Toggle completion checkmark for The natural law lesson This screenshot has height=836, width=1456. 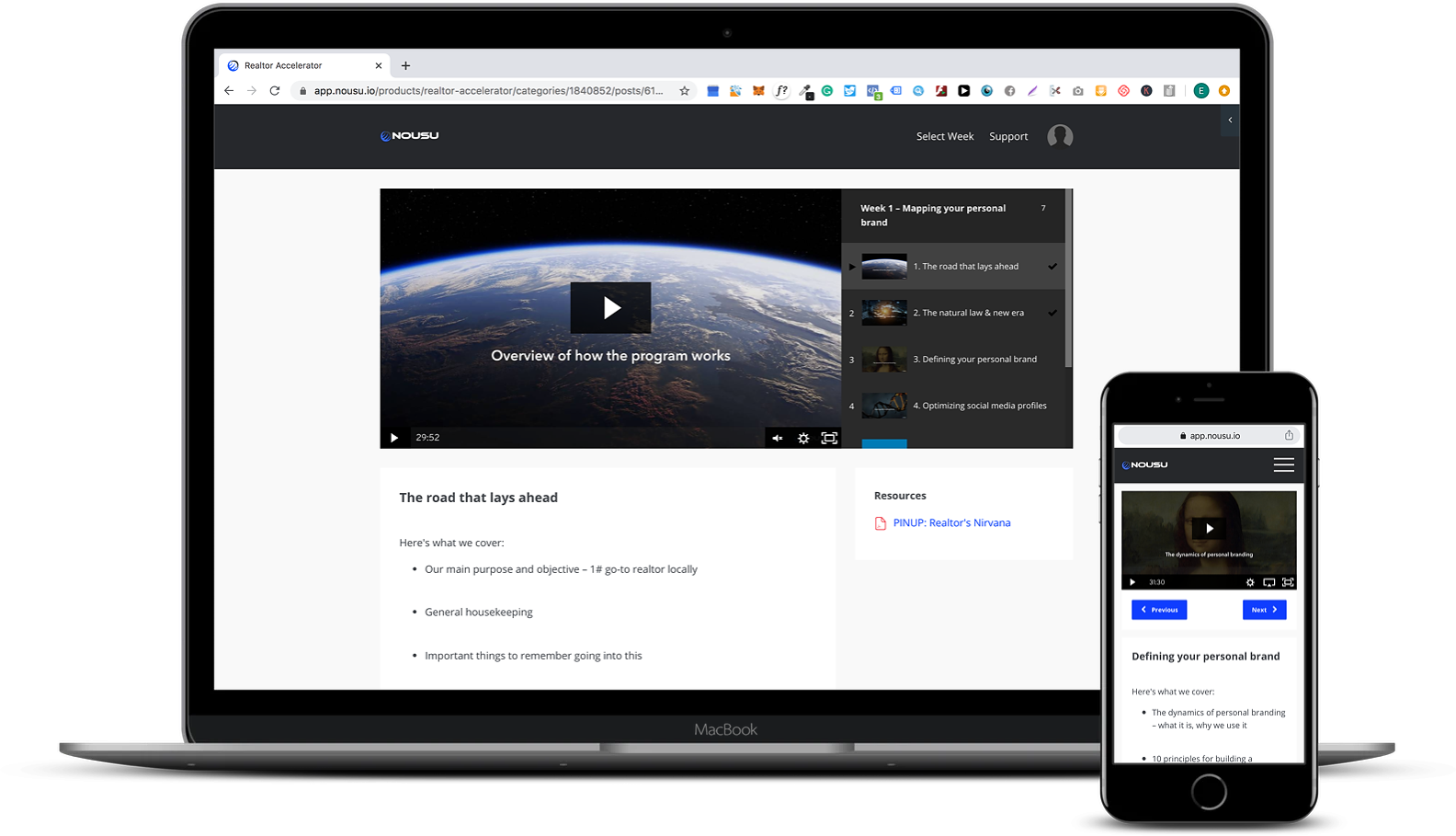[1052, 313]
